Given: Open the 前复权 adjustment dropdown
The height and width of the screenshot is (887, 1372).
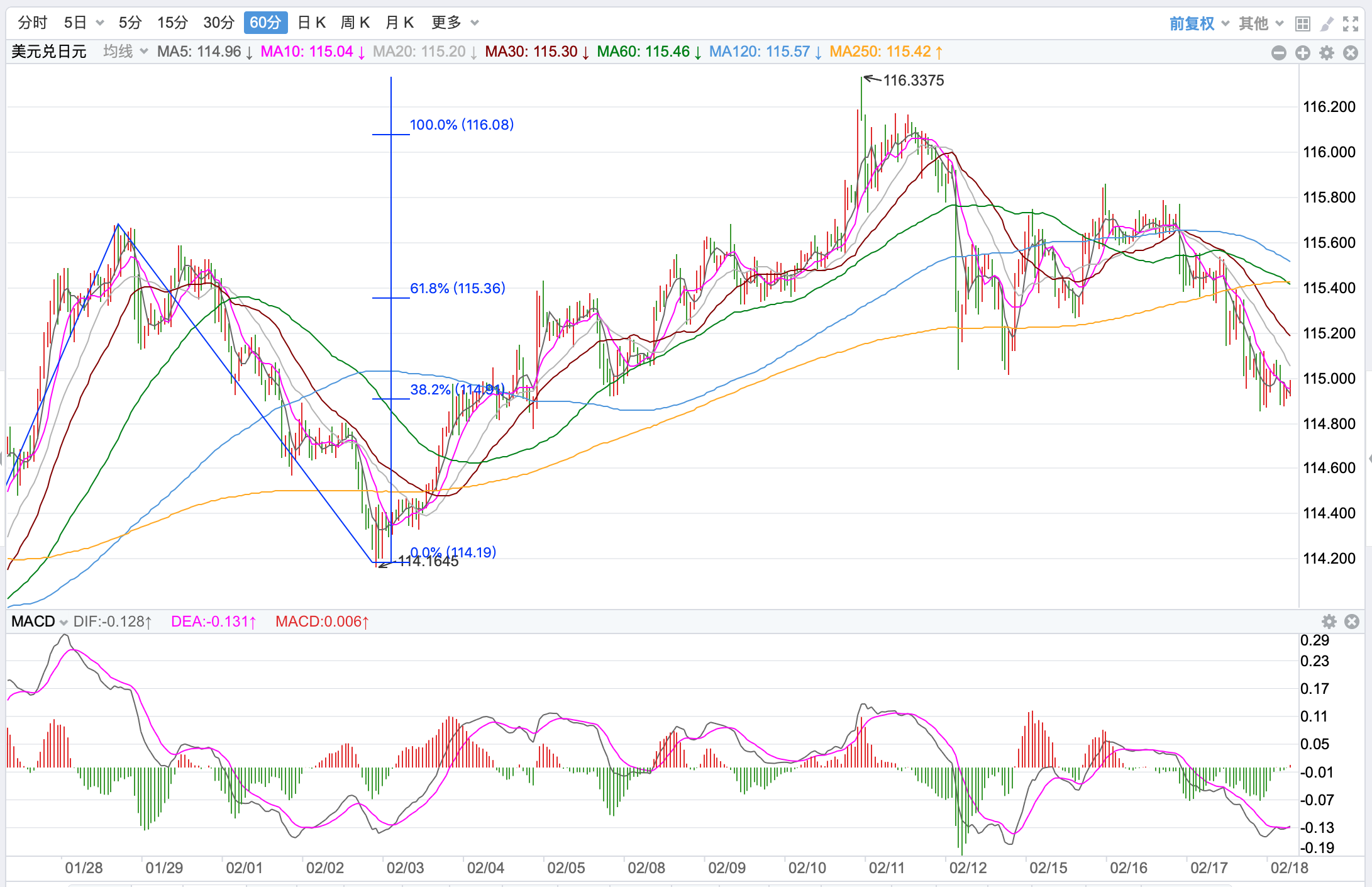Looking at the screenshot, I should 1198,24.
